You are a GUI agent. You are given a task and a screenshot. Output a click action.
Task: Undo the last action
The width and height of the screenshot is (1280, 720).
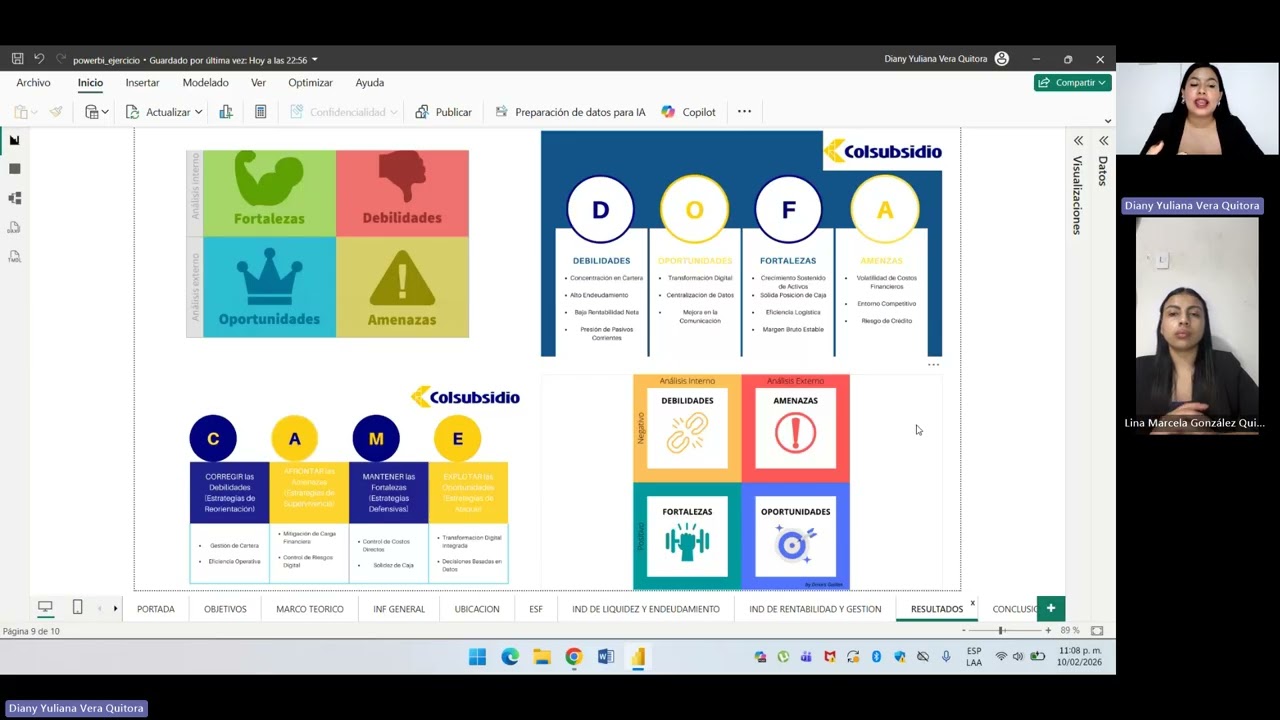click(39, 59)
